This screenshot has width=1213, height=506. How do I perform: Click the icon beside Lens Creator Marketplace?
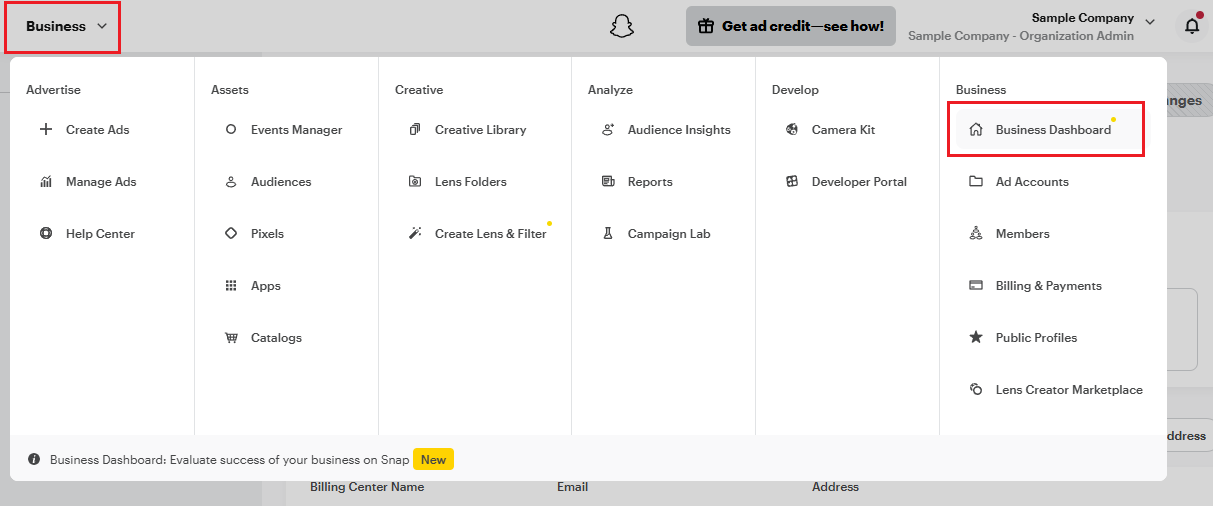pos(976,390)
